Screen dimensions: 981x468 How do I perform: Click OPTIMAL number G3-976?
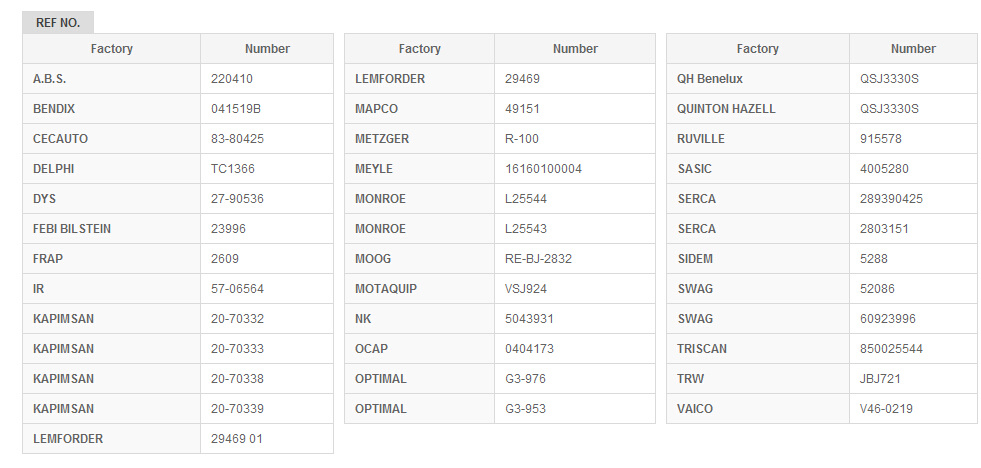(x=575, y=379)
